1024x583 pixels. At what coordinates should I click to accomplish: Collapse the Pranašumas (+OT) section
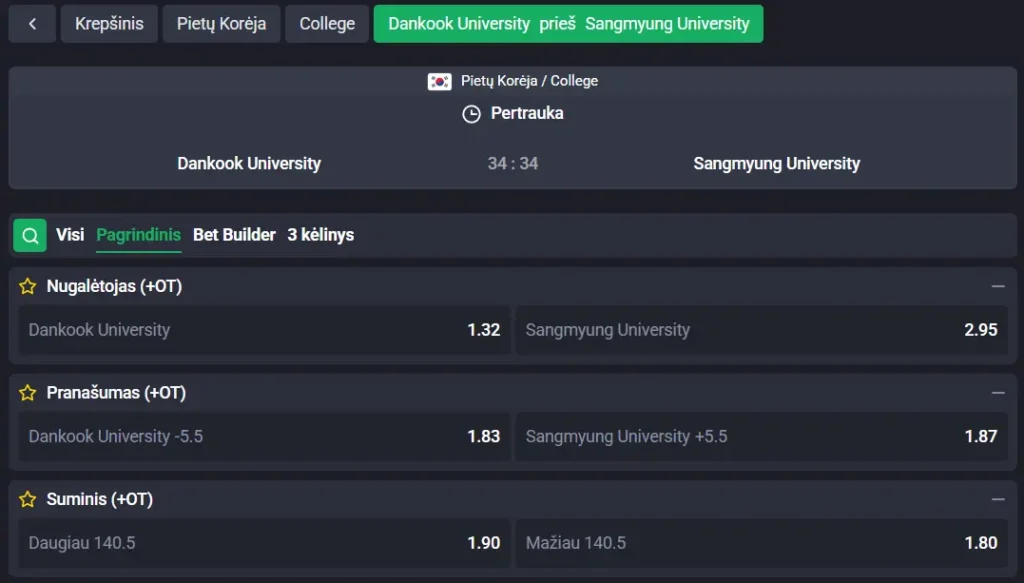(998, 392)
